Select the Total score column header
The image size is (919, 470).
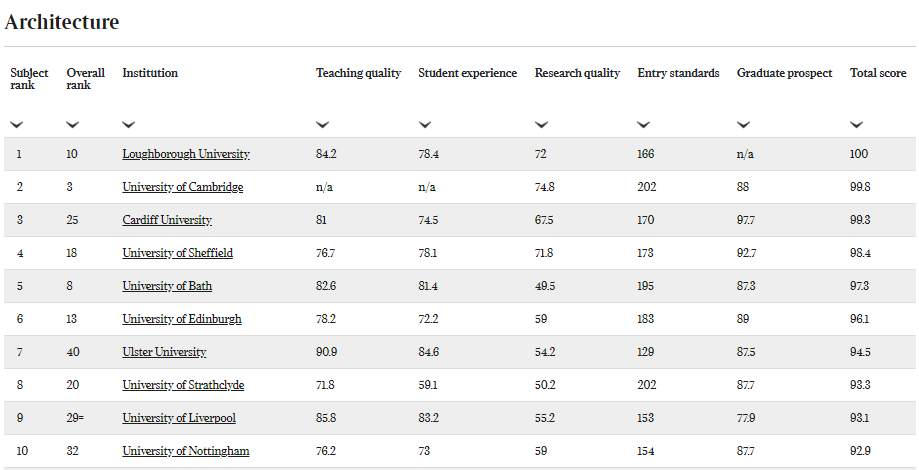pyautogui.click(x=878, y=73)
